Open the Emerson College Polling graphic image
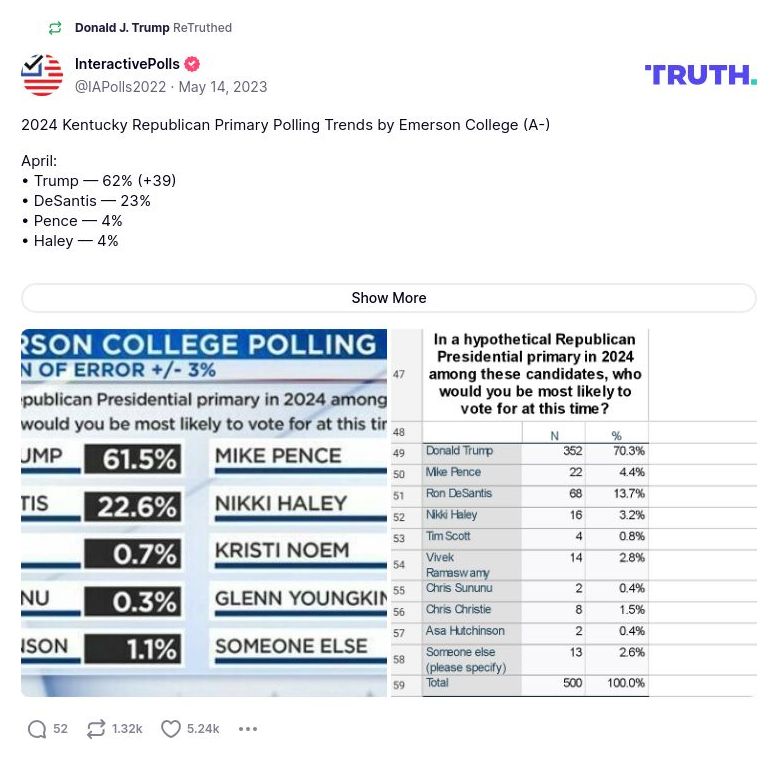This screenshot has width=778, height=759. [x=204, y=513]
